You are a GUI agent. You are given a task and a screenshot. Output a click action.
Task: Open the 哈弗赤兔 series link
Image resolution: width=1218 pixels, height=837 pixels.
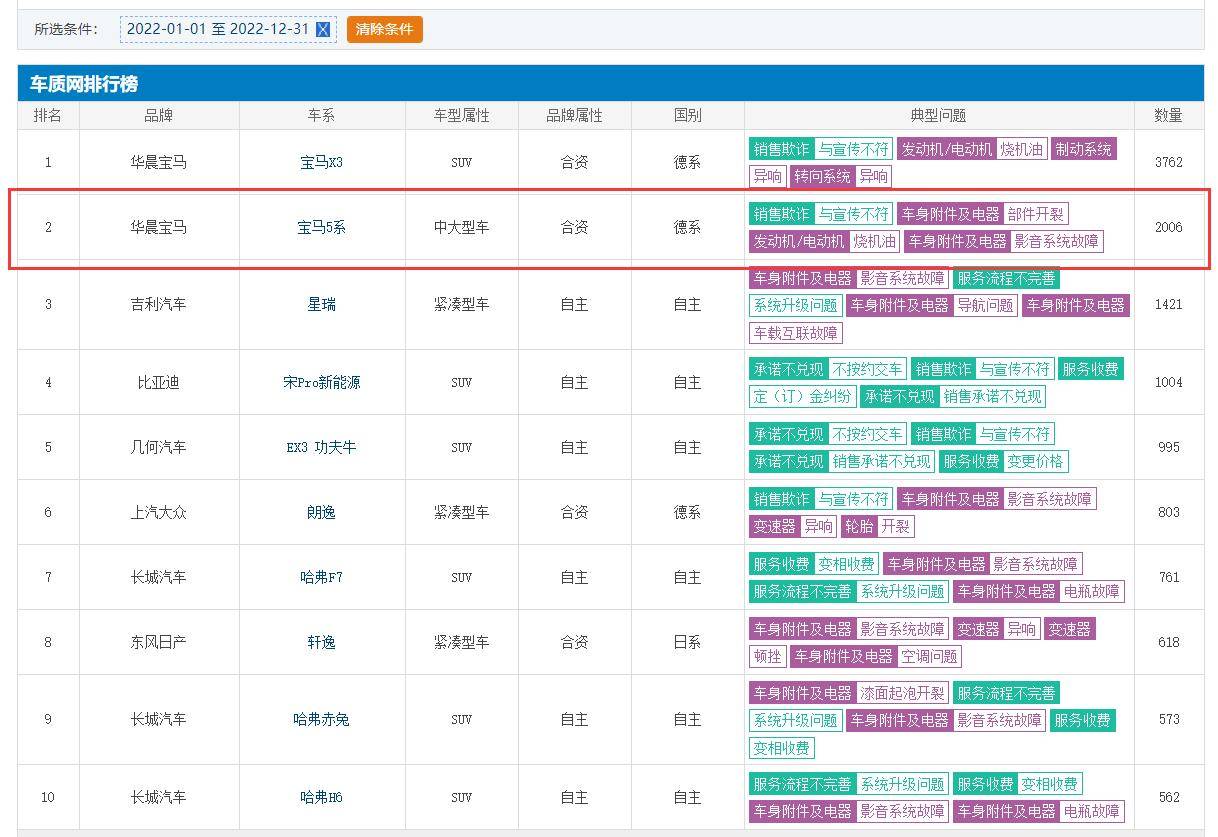click(x=322, y=719)
